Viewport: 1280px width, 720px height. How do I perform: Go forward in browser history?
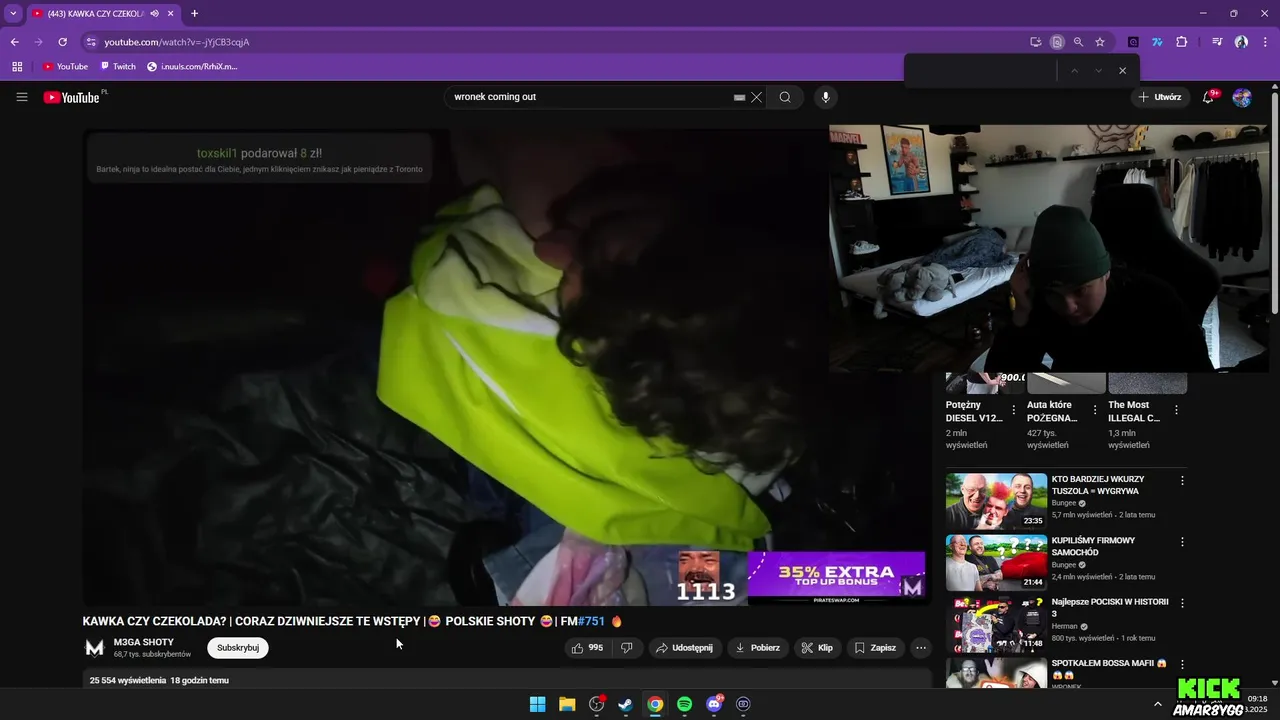pyautogui.click(x=38, y=42)
